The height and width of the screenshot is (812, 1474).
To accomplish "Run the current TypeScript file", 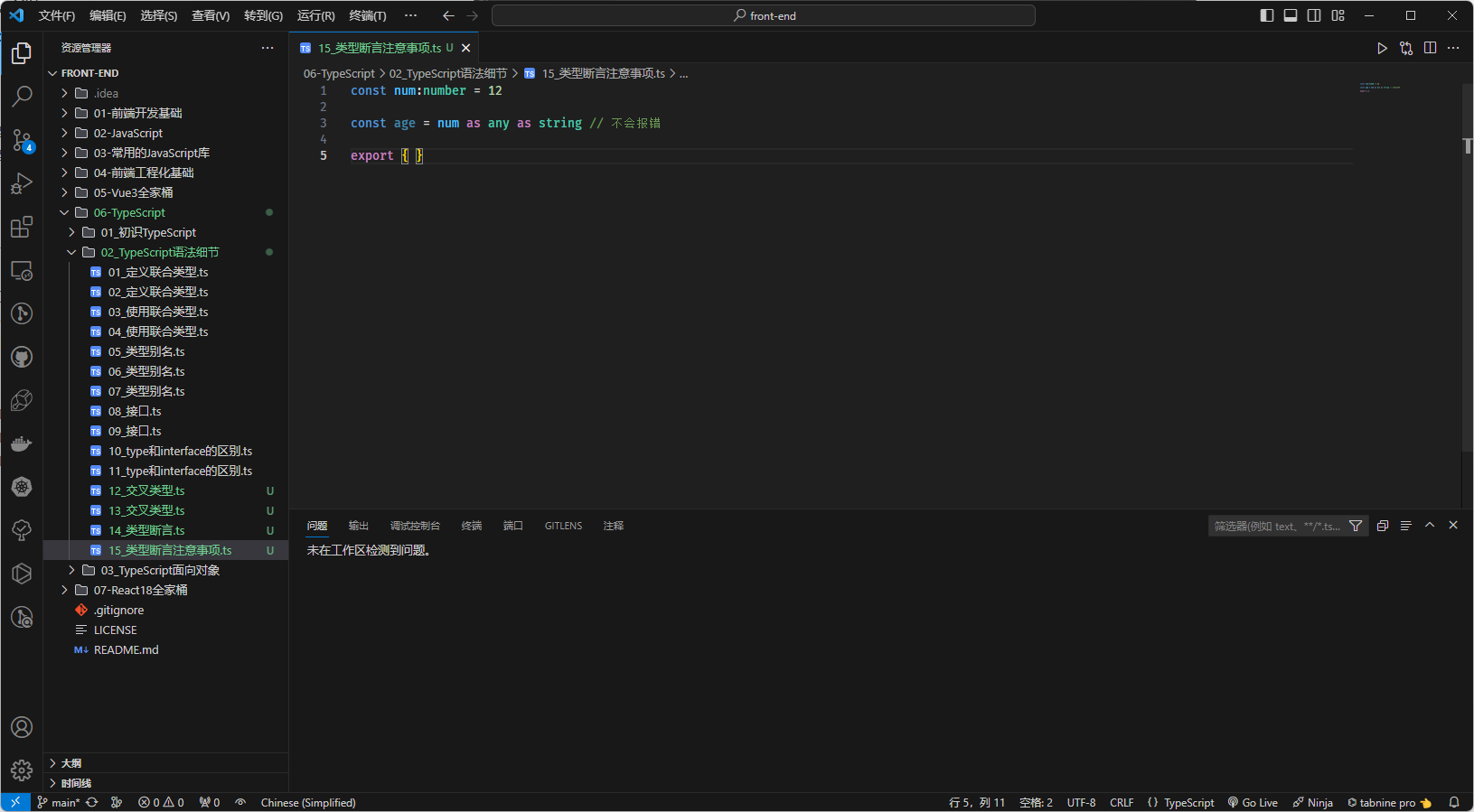I will 1382,48.
